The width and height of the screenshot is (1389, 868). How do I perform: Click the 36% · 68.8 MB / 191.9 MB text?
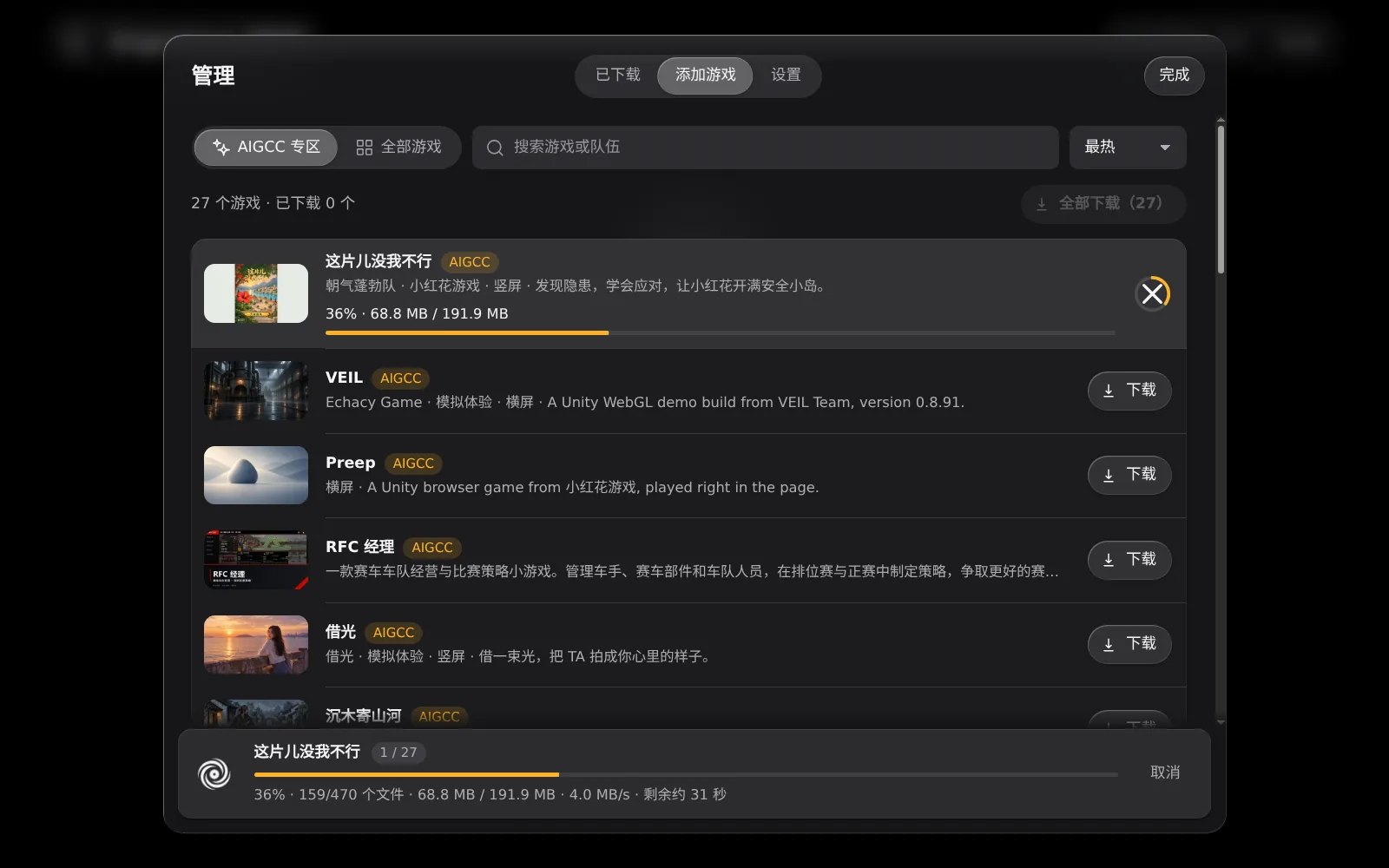[x=417, y=313]
